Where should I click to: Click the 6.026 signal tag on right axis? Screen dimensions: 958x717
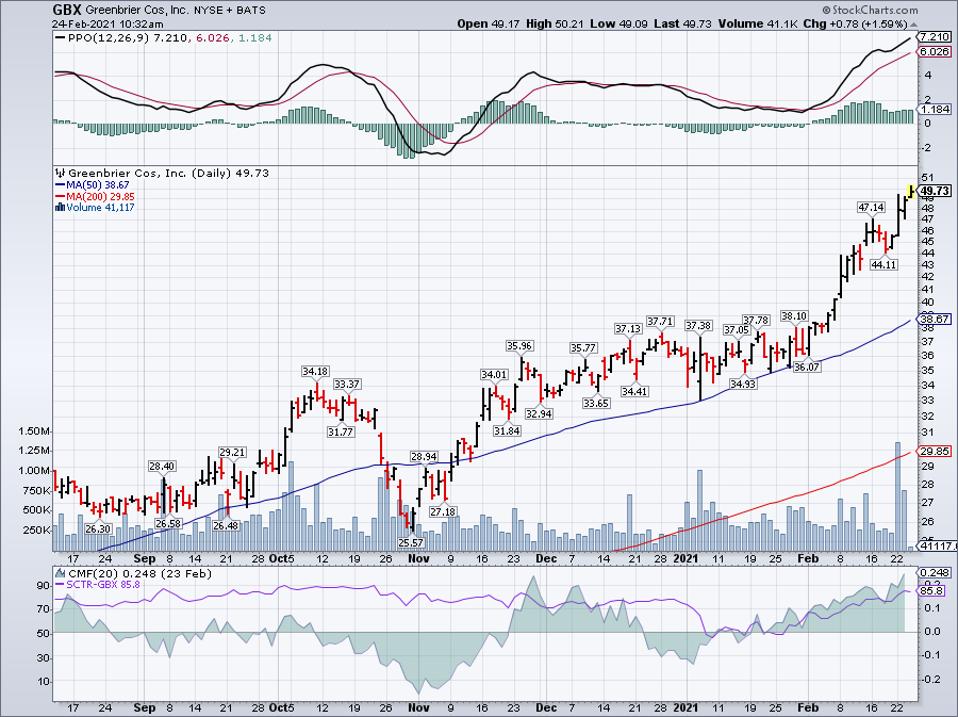(933, 52)
